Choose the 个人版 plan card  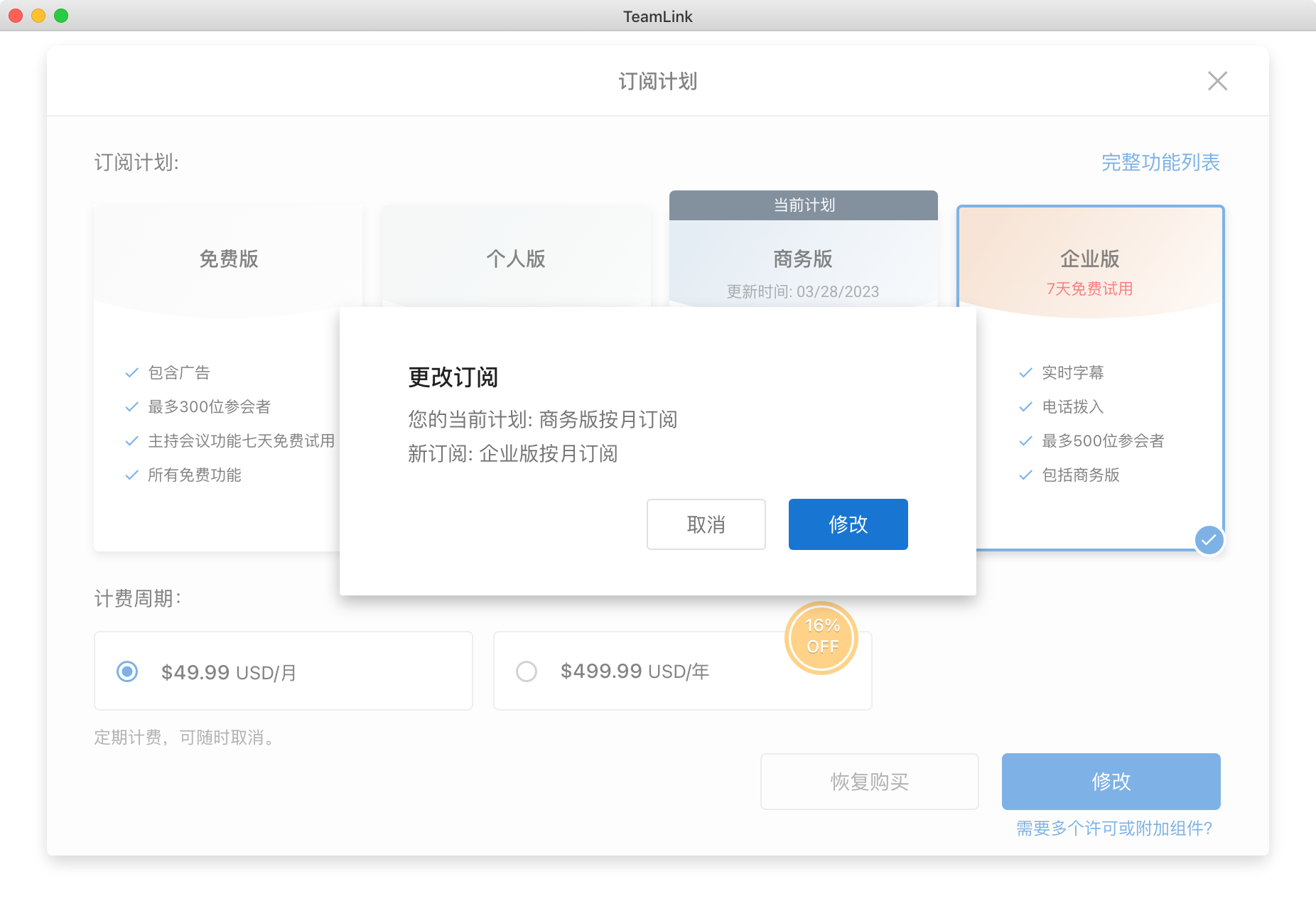(x=516, y=259)
